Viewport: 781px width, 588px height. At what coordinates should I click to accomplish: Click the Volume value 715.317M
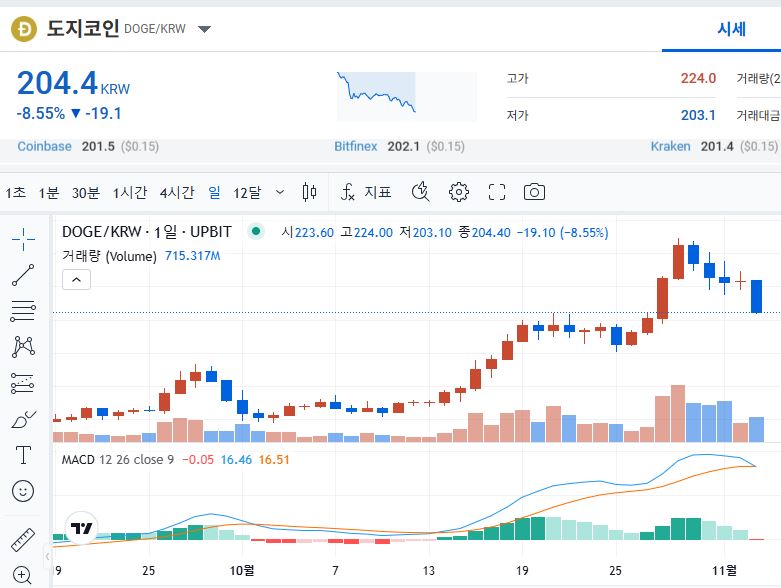[x=193, y=256]
